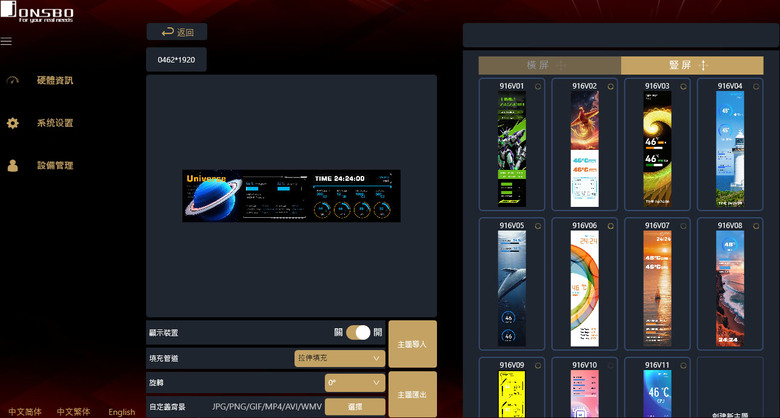Open 916V01 robot theme thumbnail

[x=512, y=148]
